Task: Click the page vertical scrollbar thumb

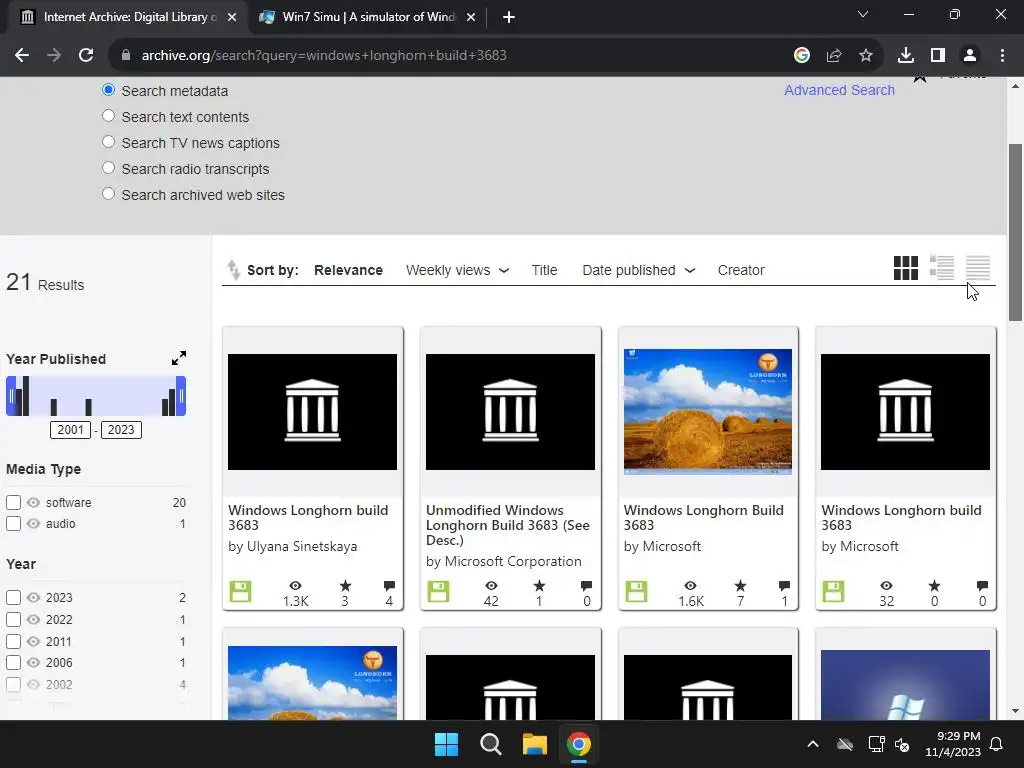Action: pyautogui.click(x=1015, y=232)
